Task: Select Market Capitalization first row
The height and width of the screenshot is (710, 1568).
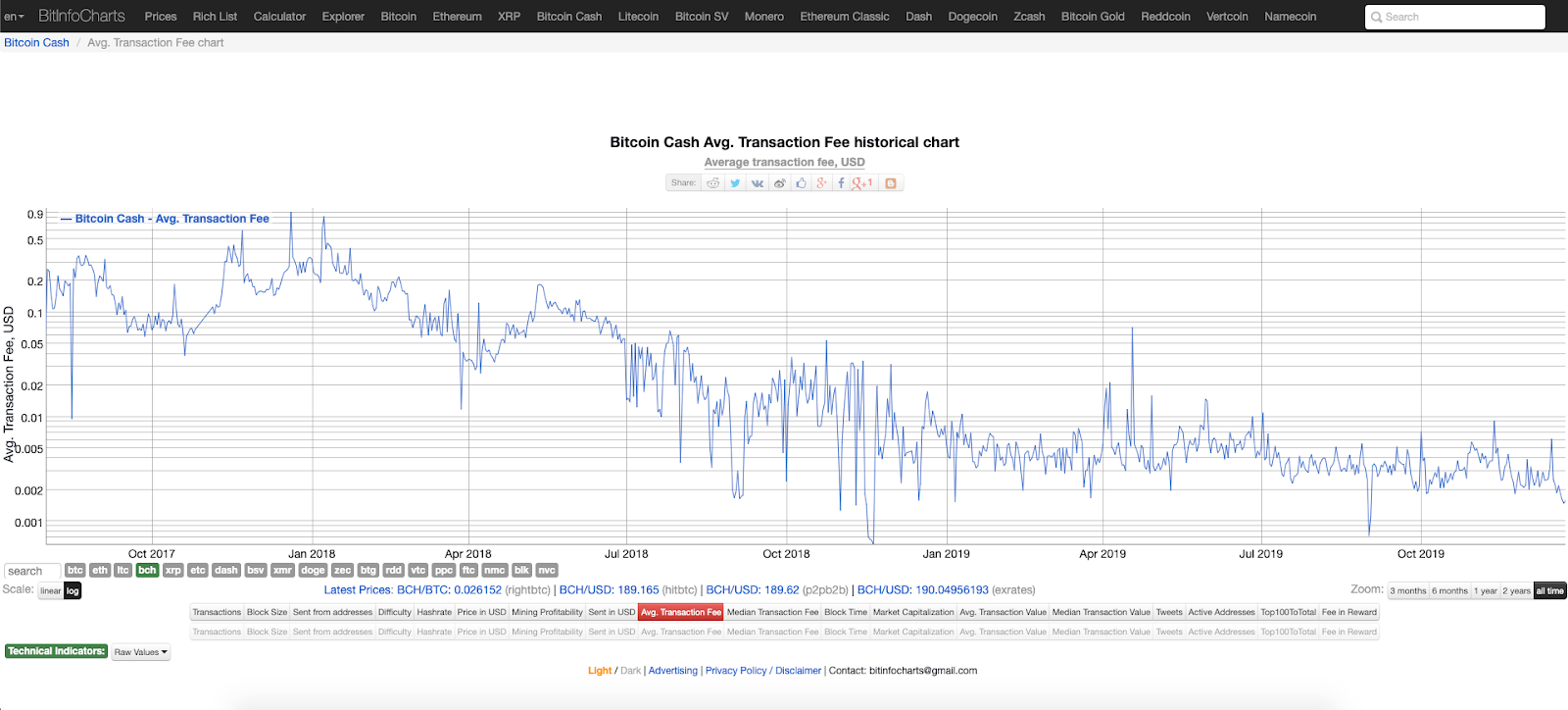Action: coord(913,612)
